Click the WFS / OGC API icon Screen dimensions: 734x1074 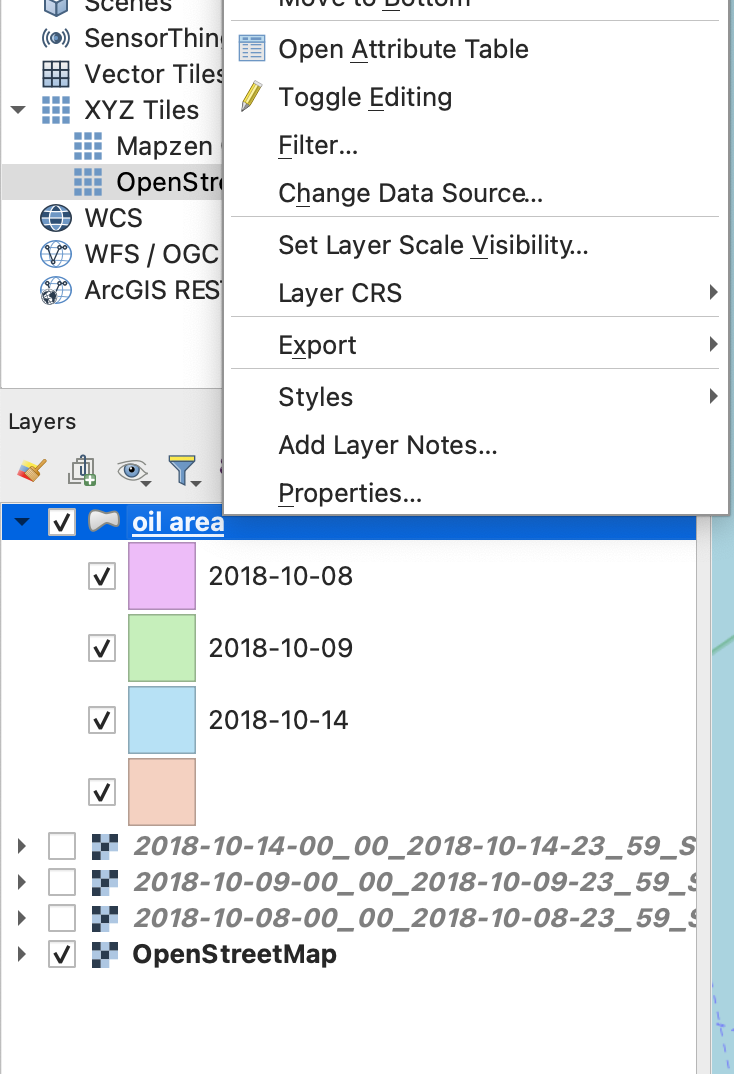pyautogui.click(x=56, y=254)
